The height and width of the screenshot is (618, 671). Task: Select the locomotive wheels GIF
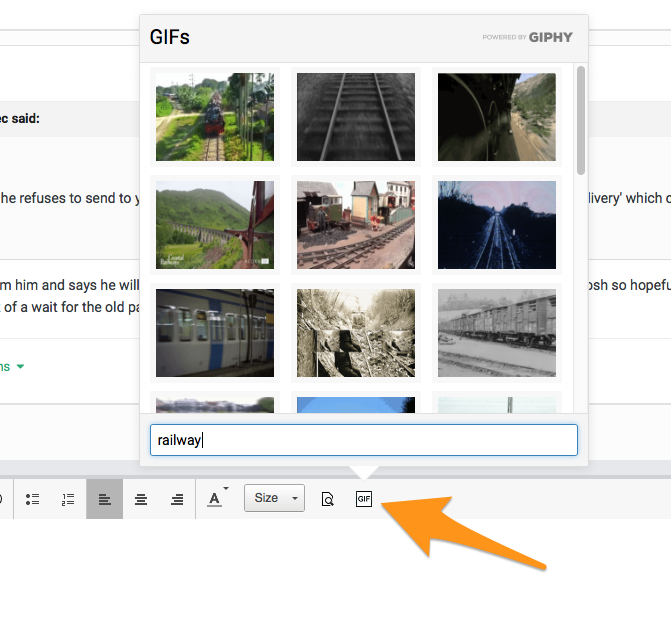(497, 117)
